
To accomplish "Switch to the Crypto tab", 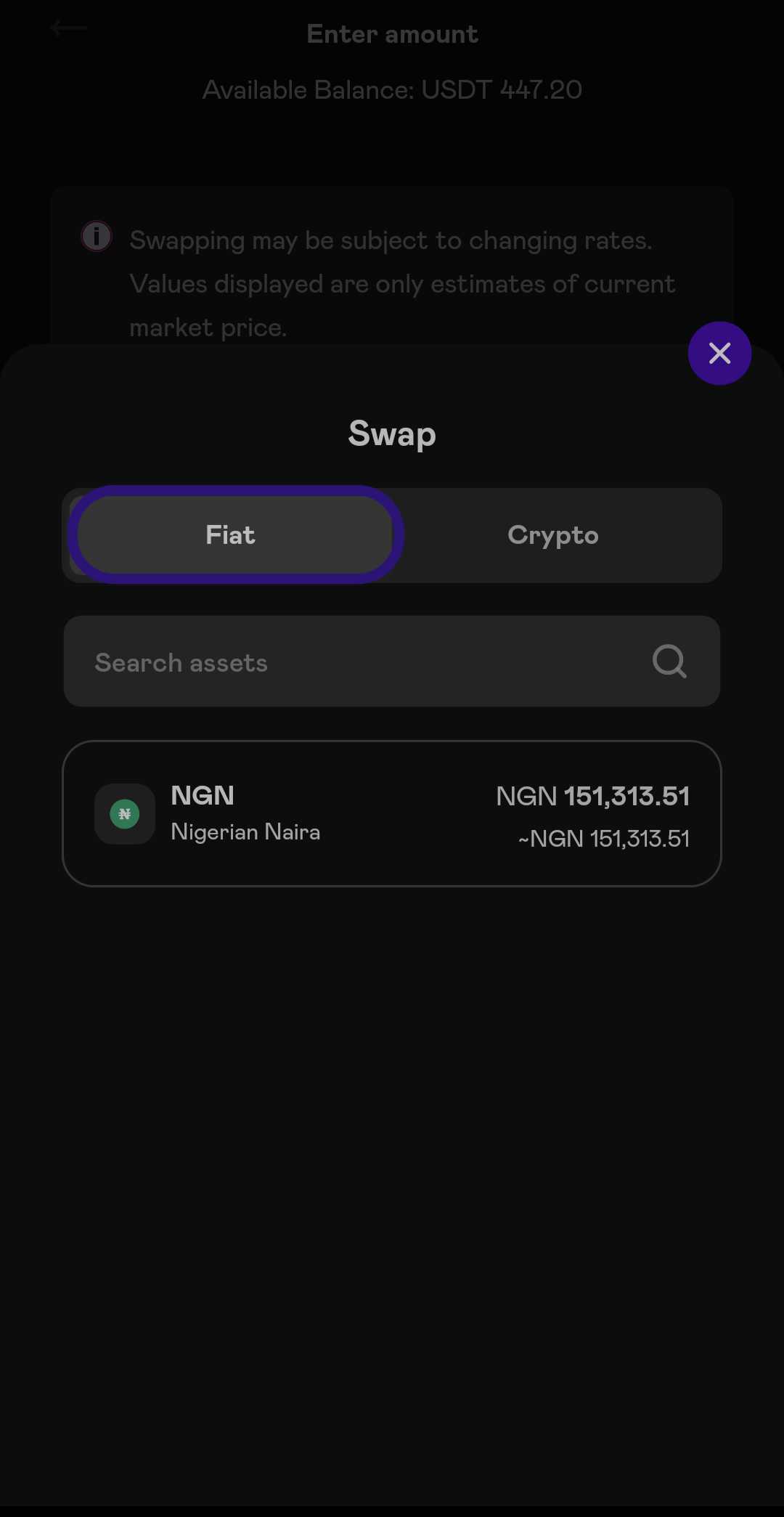I will (553, 535).
